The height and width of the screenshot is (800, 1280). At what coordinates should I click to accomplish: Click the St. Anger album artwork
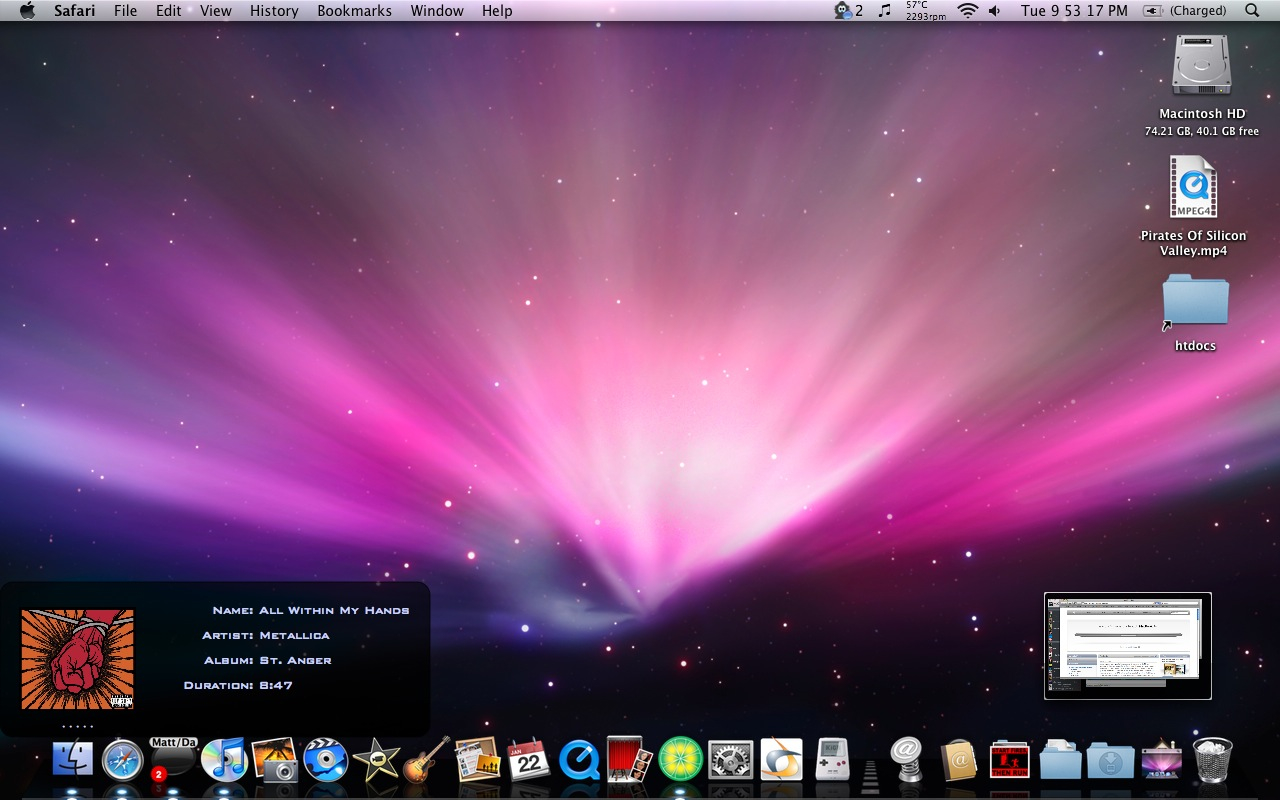pos(77,659)
